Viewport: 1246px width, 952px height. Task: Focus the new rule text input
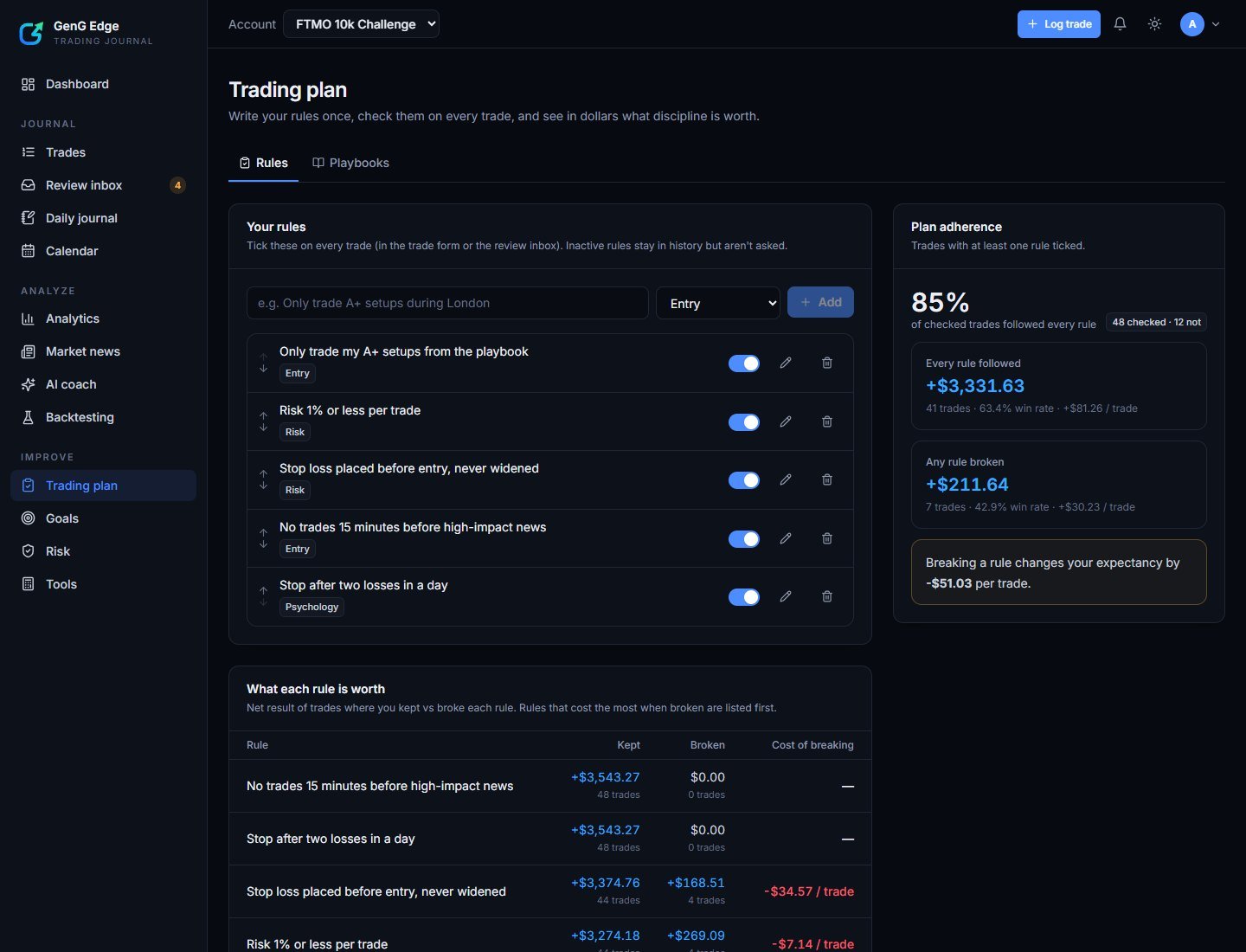point(447,303)
